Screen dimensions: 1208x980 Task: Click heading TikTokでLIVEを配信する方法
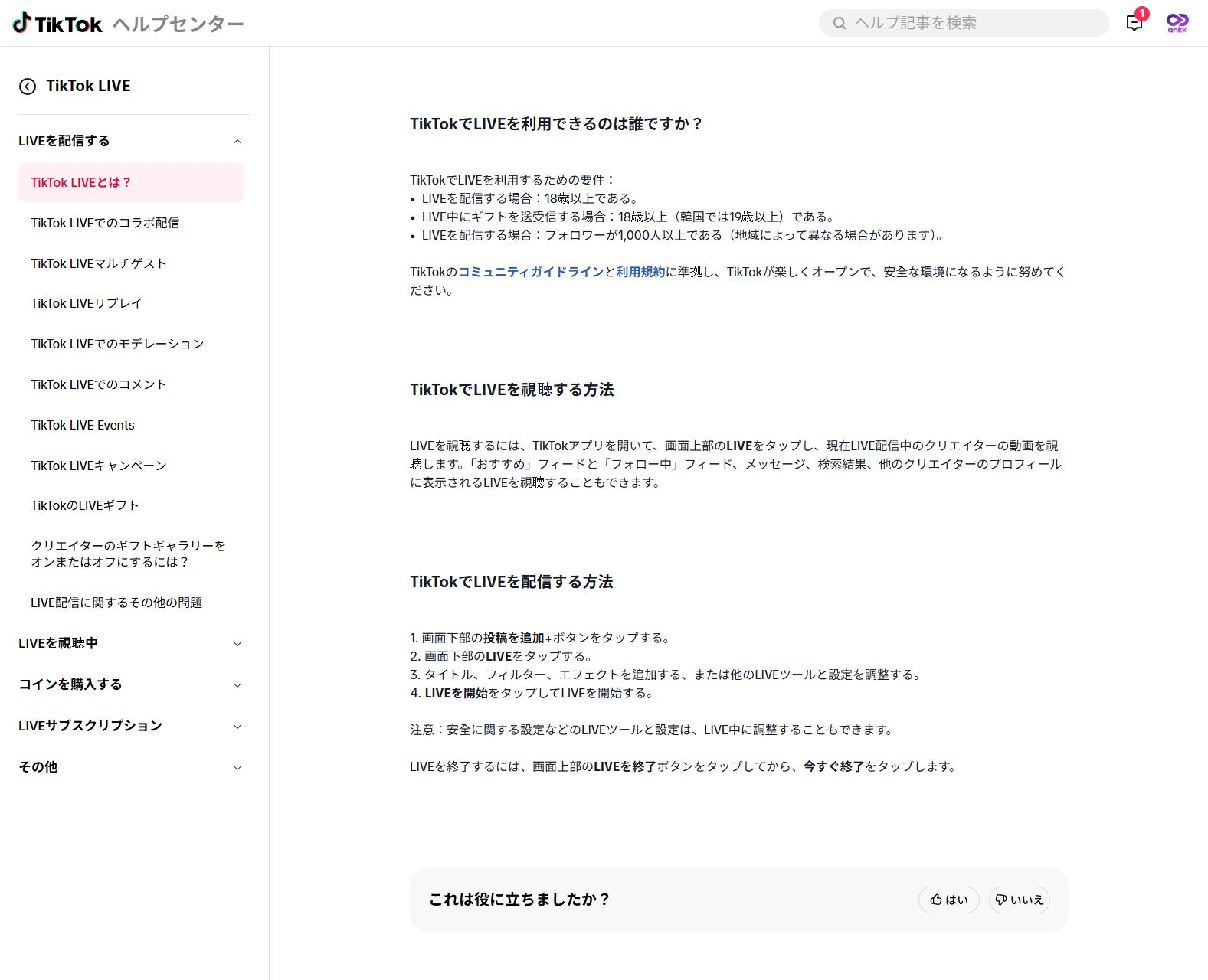pyautogui.click(x=512, y=582)
